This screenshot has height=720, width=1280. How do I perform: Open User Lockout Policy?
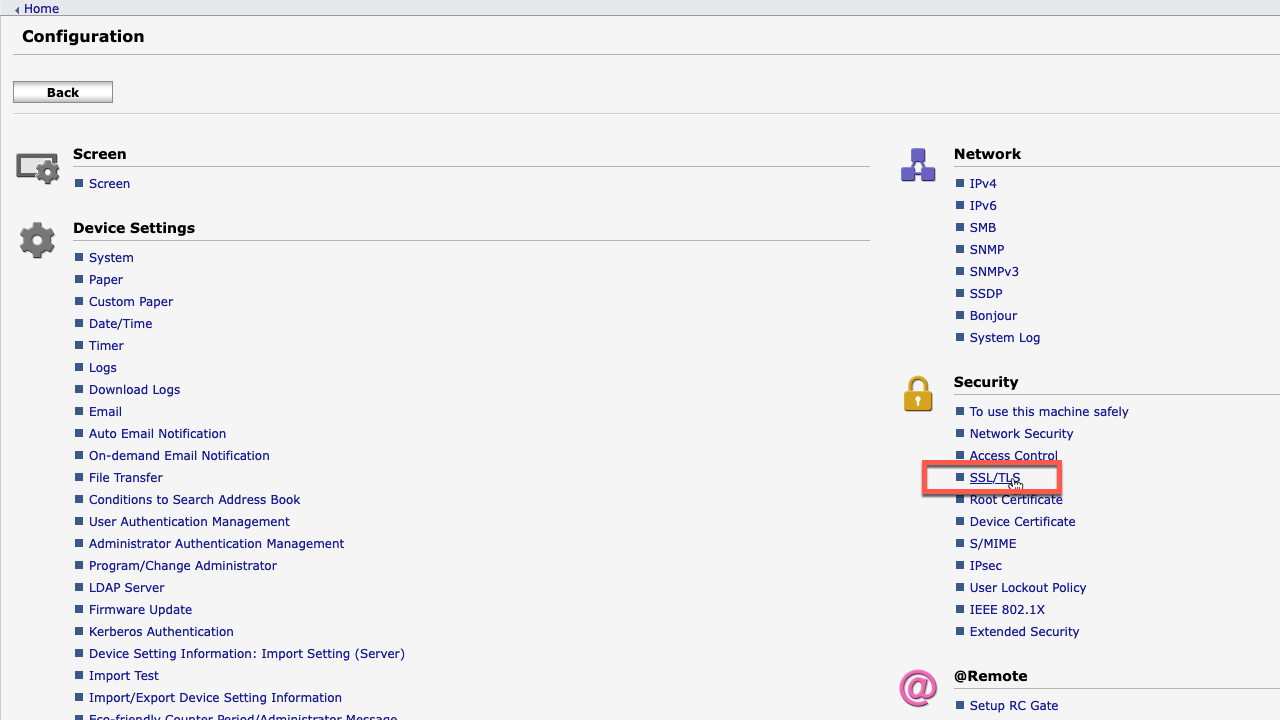(1028, 588)
